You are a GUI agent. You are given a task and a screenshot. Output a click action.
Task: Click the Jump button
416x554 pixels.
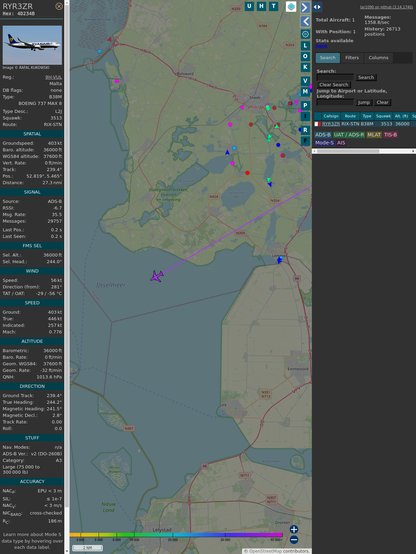[x=363, y=102]
